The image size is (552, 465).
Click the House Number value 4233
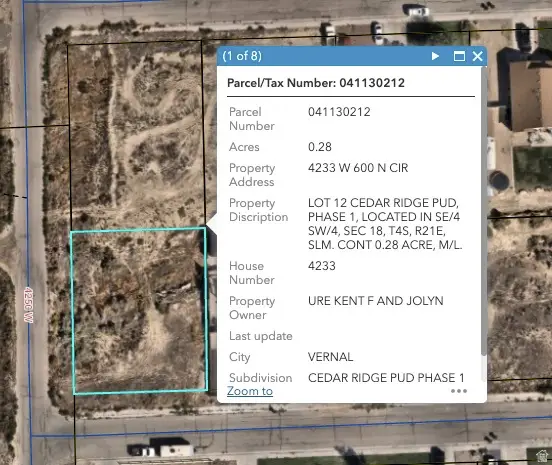tap(322, 265)
